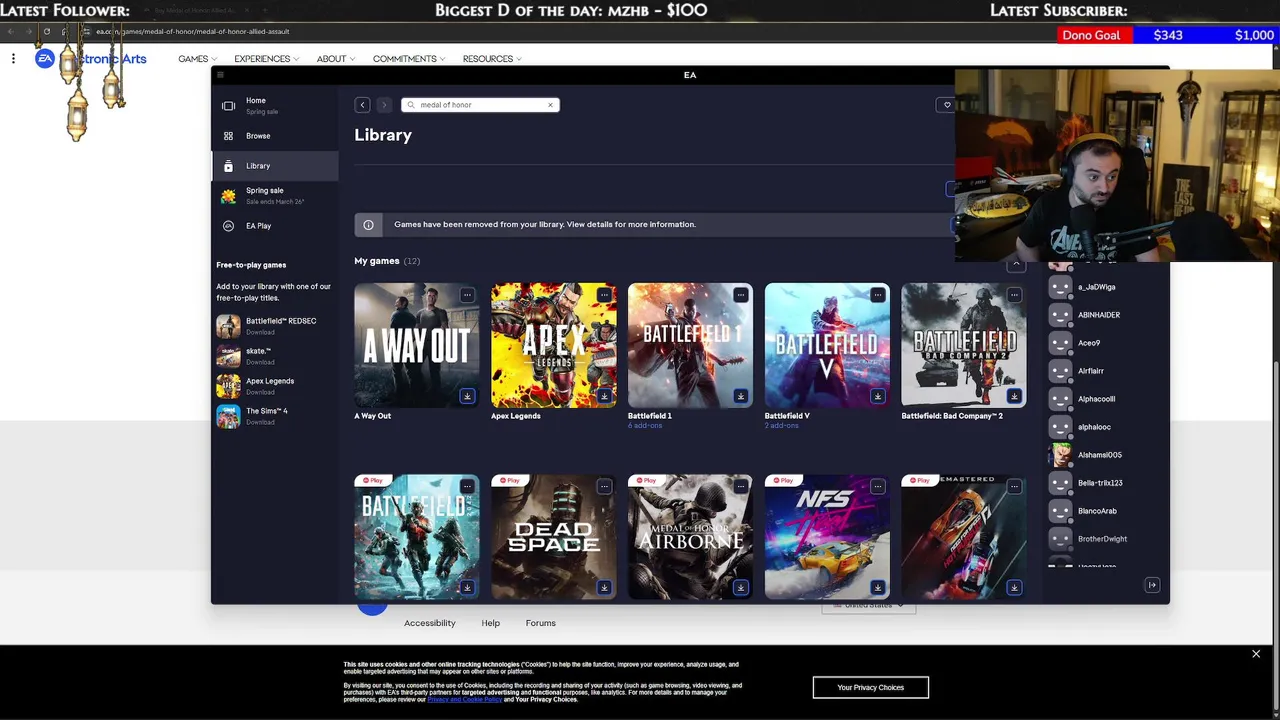Open the Dead Space cover art
The width and height of the screenshot is (1280, 720).
[554, 537]
